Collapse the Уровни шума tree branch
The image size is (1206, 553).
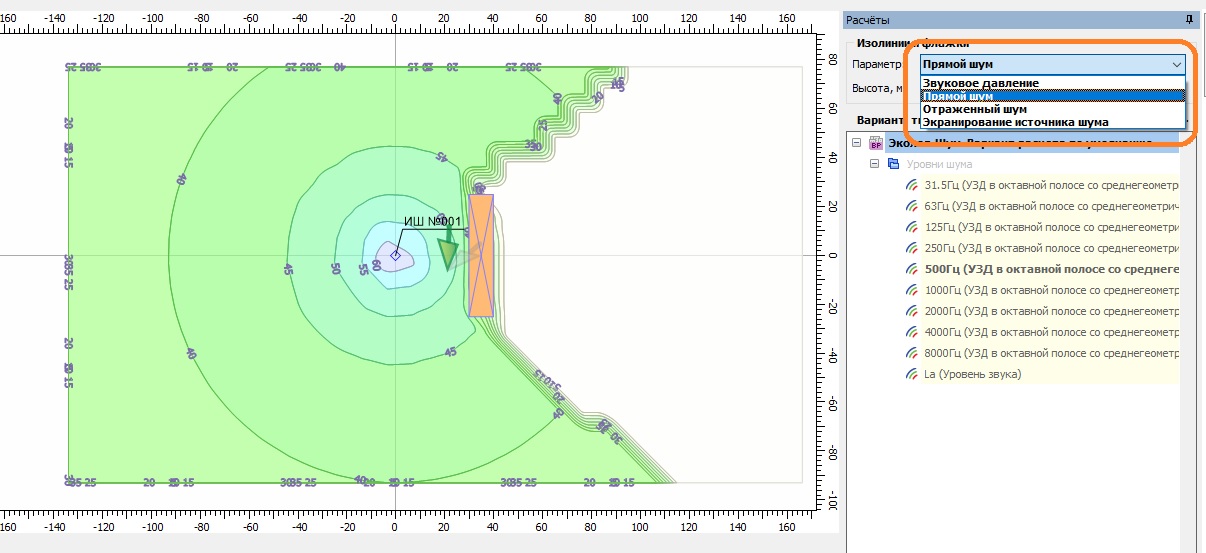tap(874, 163)
